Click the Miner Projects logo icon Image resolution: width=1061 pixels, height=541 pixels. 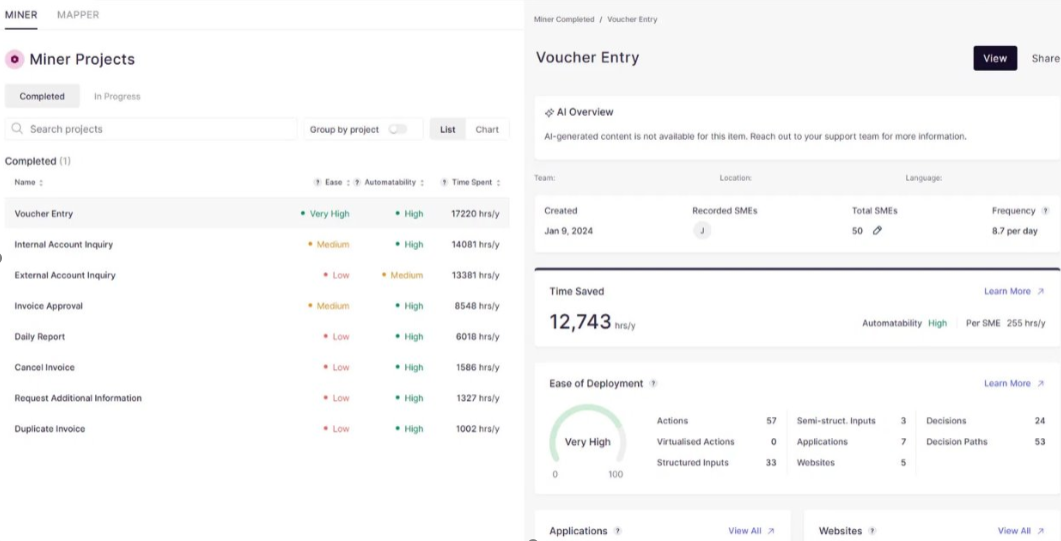click(14, 60)
